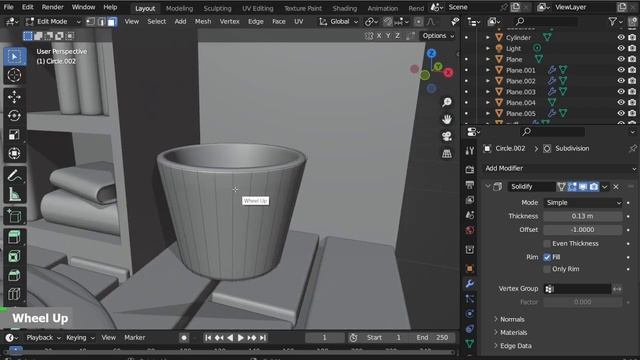The image size is (640, 360).
Task: Open Global transform orientation dropdown
Action: 339,22
